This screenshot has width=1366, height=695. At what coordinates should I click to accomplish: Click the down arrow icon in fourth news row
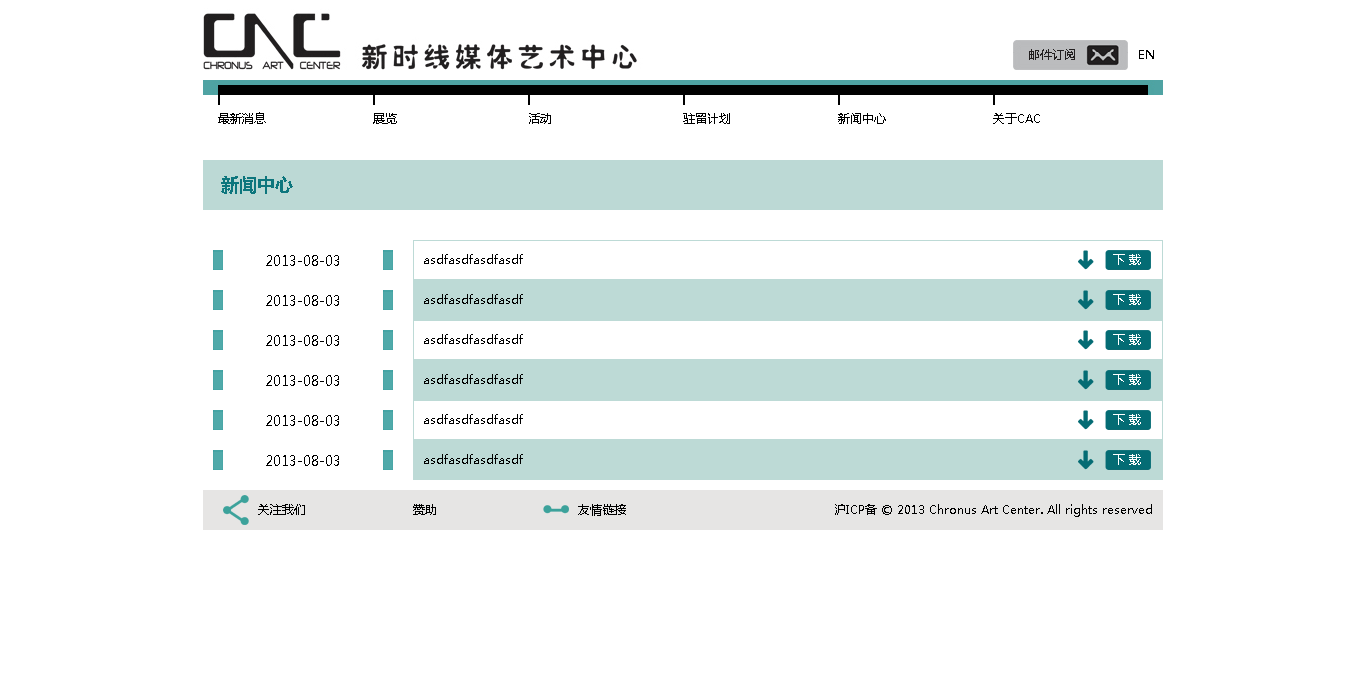pyautogui.click(x=1085, y=380)
